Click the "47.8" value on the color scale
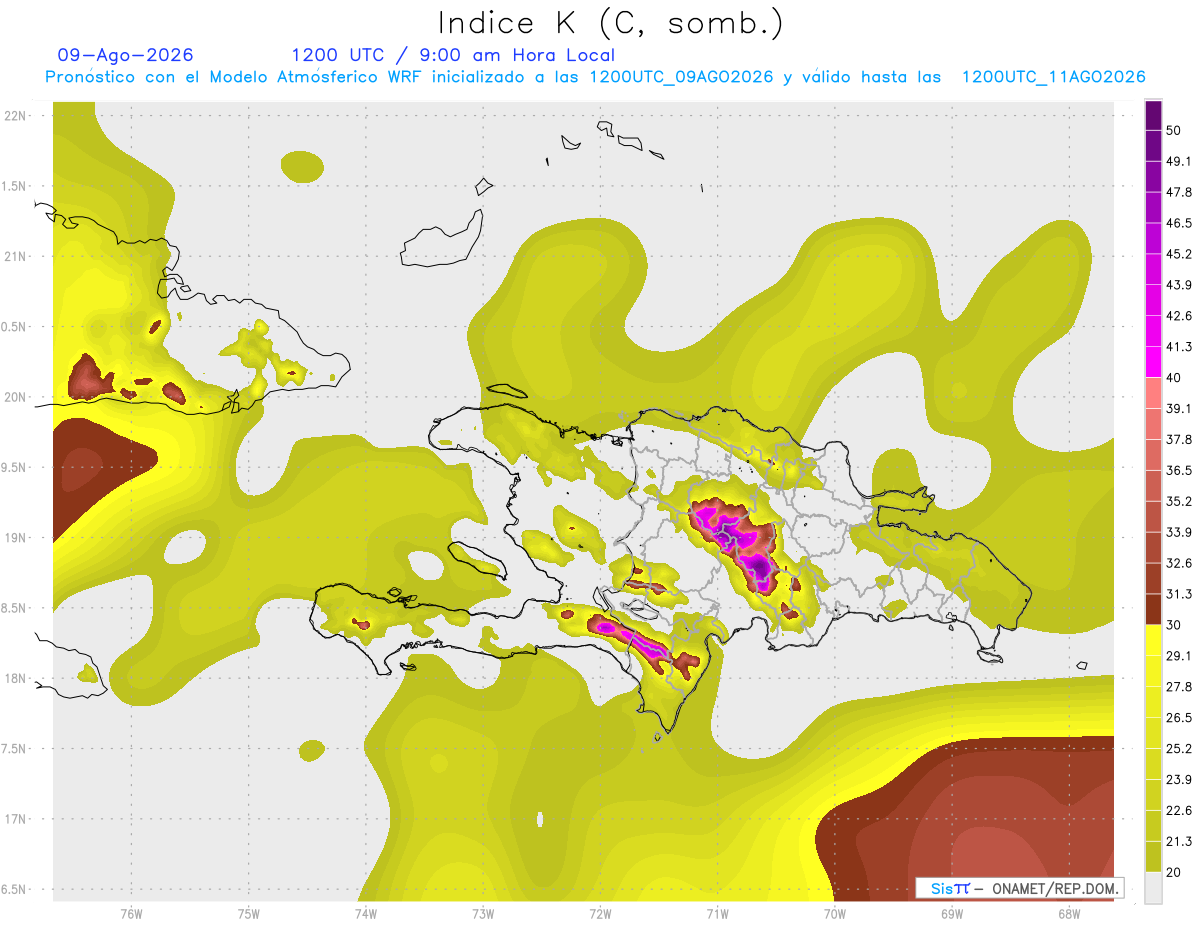 tap(1179, 192)
